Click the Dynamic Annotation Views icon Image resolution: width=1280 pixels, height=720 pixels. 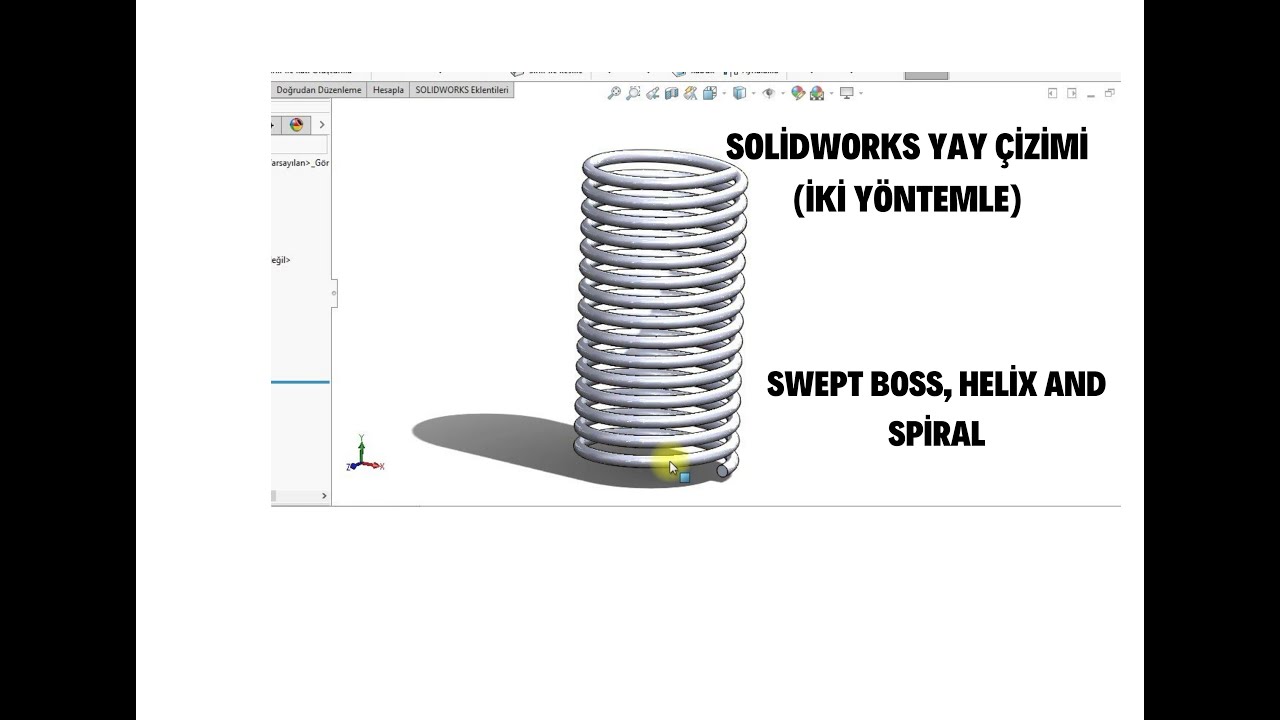coord(690,93)
